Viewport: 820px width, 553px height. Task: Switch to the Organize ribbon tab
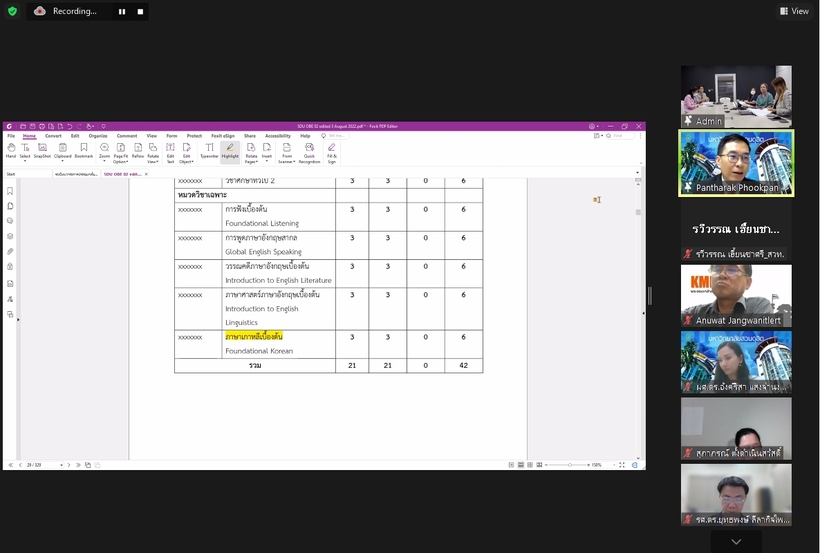coord(98,136)
